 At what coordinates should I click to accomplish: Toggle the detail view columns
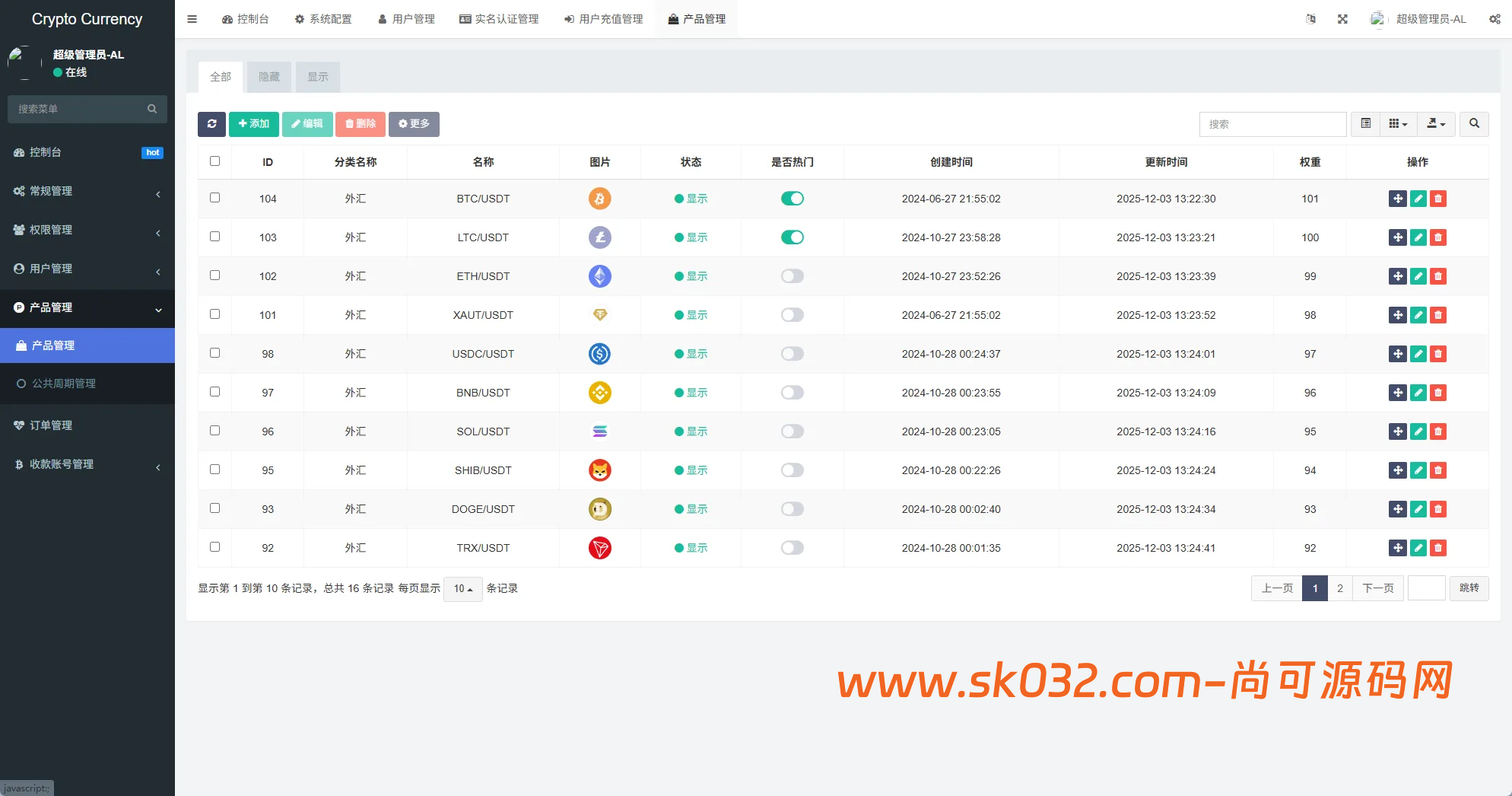click(1365, 124)
